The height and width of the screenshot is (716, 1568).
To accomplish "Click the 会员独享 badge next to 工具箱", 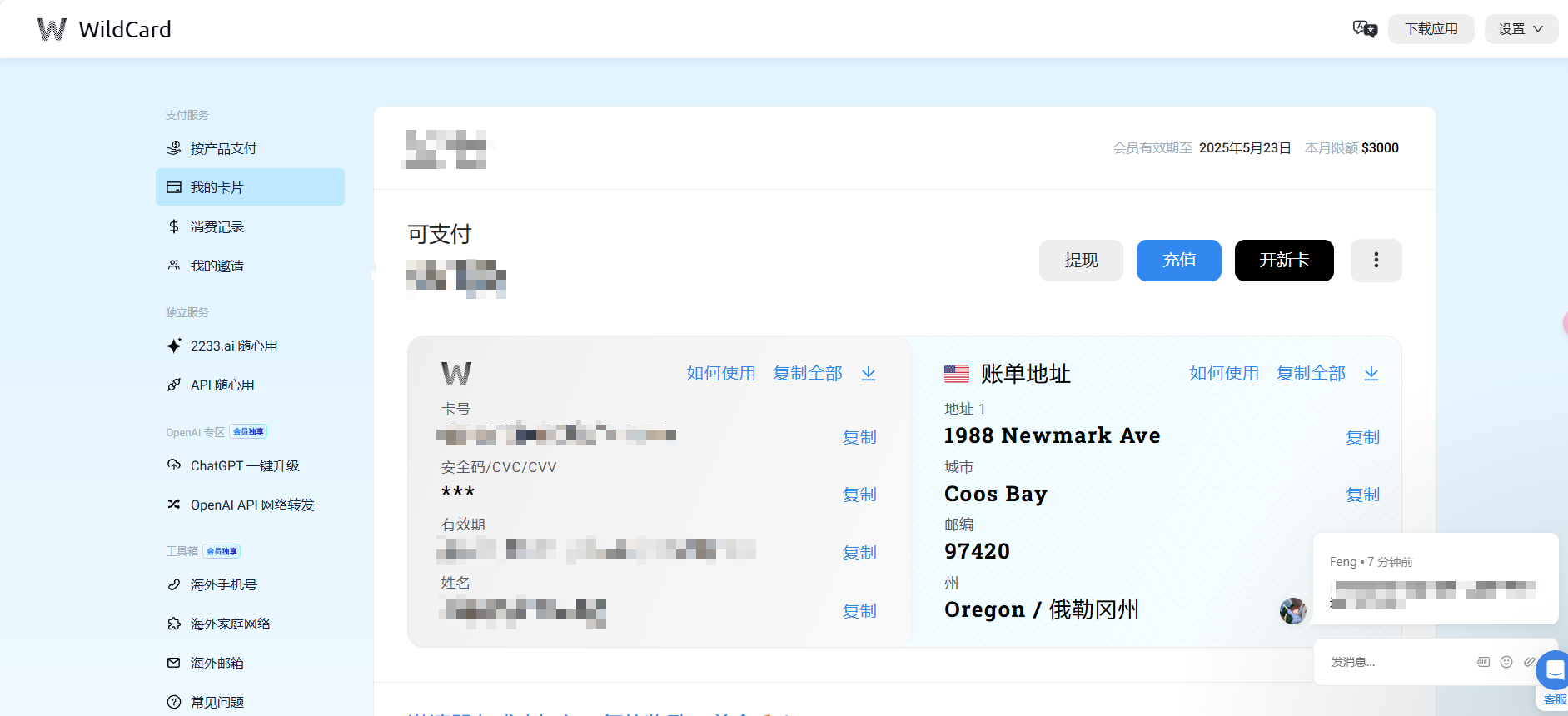I will 222,551.
